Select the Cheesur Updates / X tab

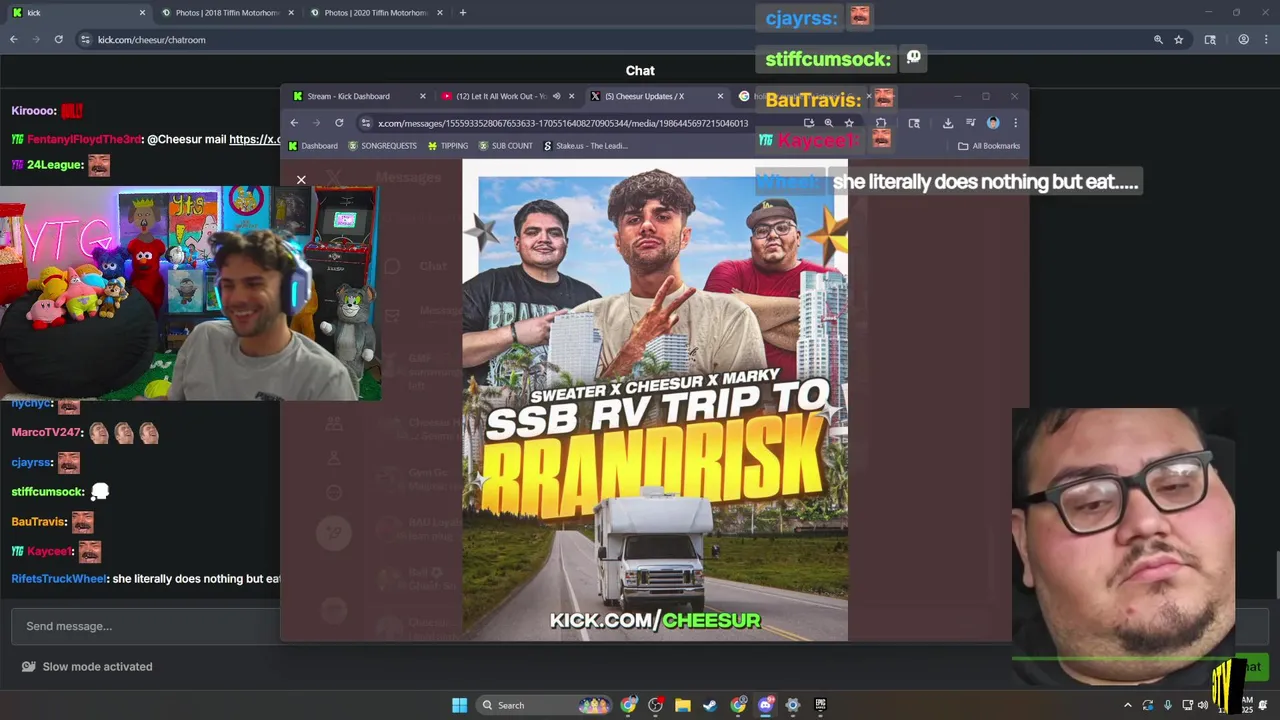[x=655, y=96]
